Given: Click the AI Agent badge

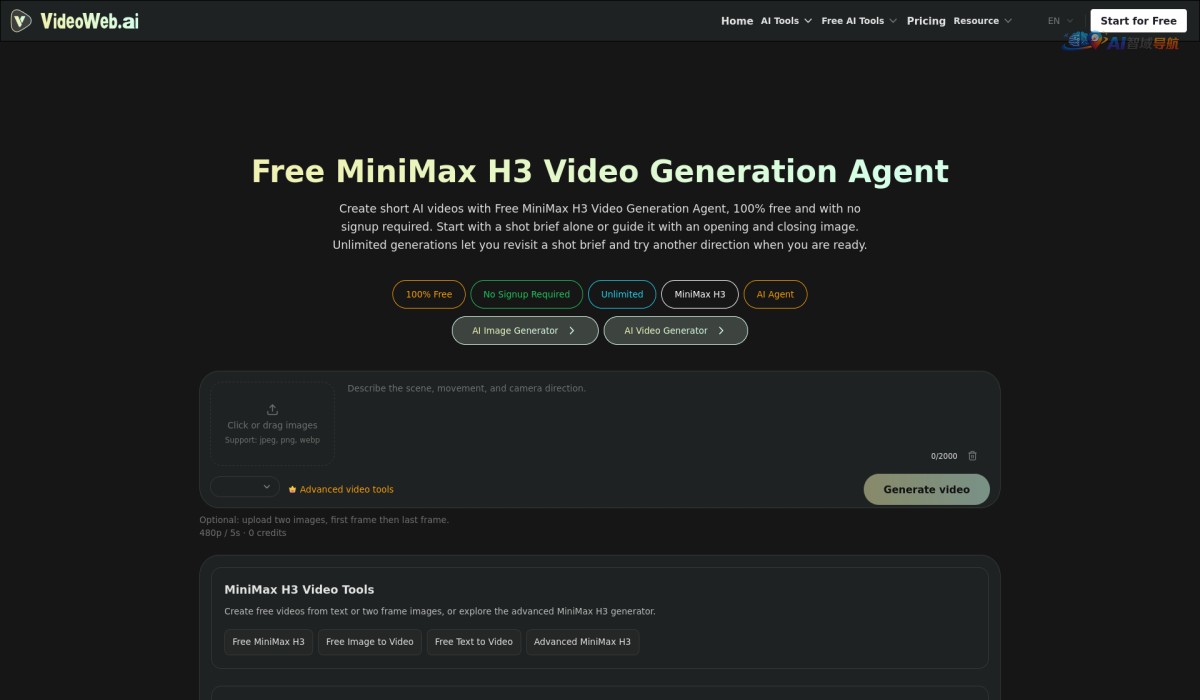Looking at the screenshot, I should 775,295.
